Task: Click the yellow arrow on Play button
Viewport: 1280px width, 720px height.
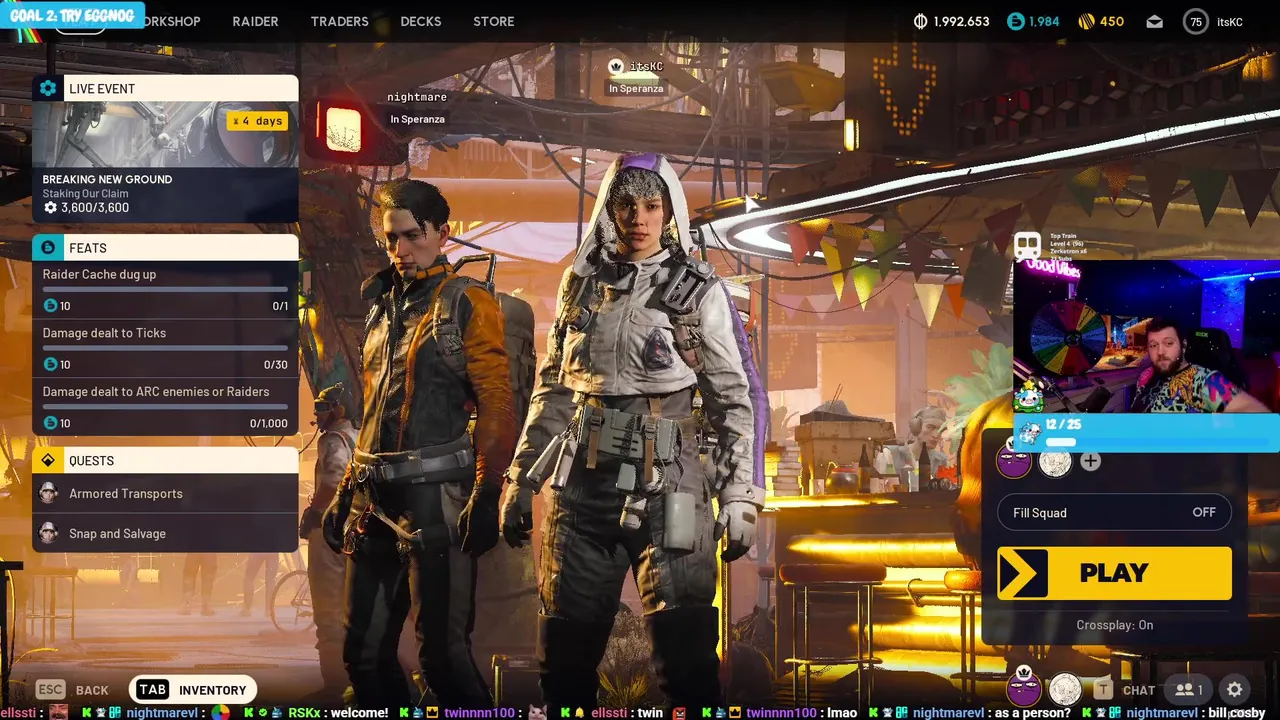Action: click(x=1023, y=573)
